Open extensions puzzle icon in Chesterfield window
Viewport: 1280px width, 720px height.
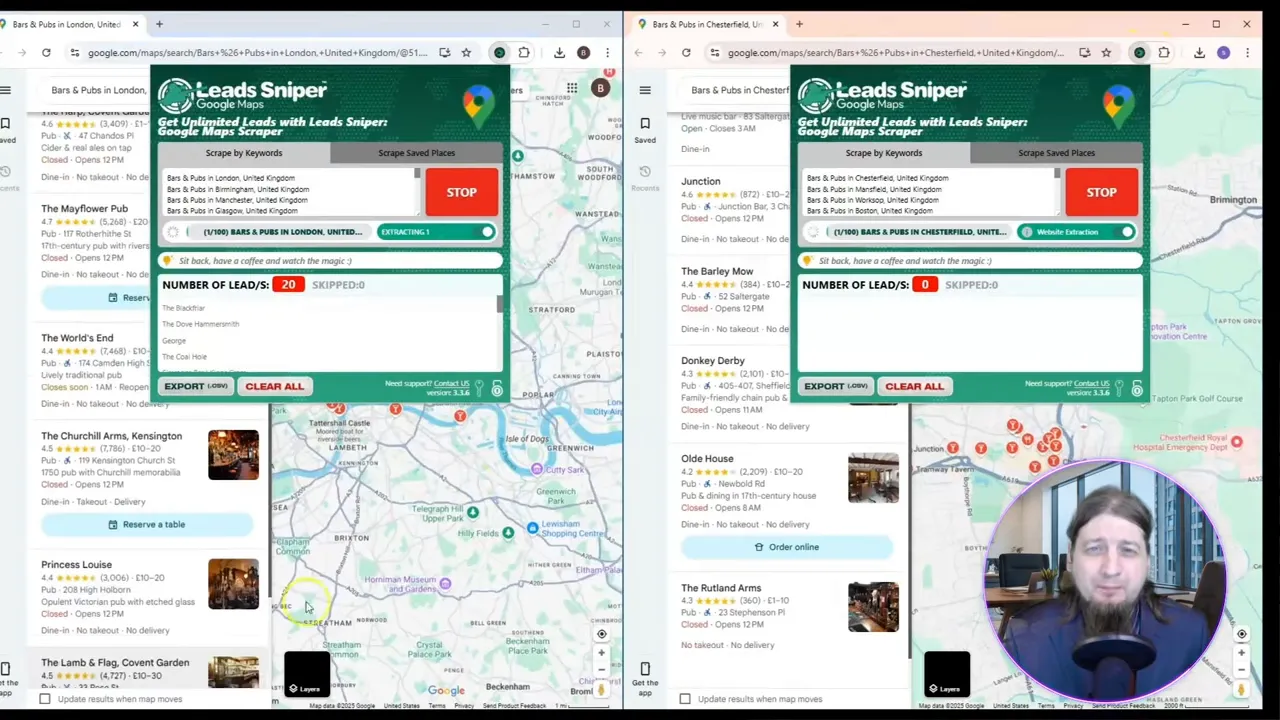[1164, 52]
